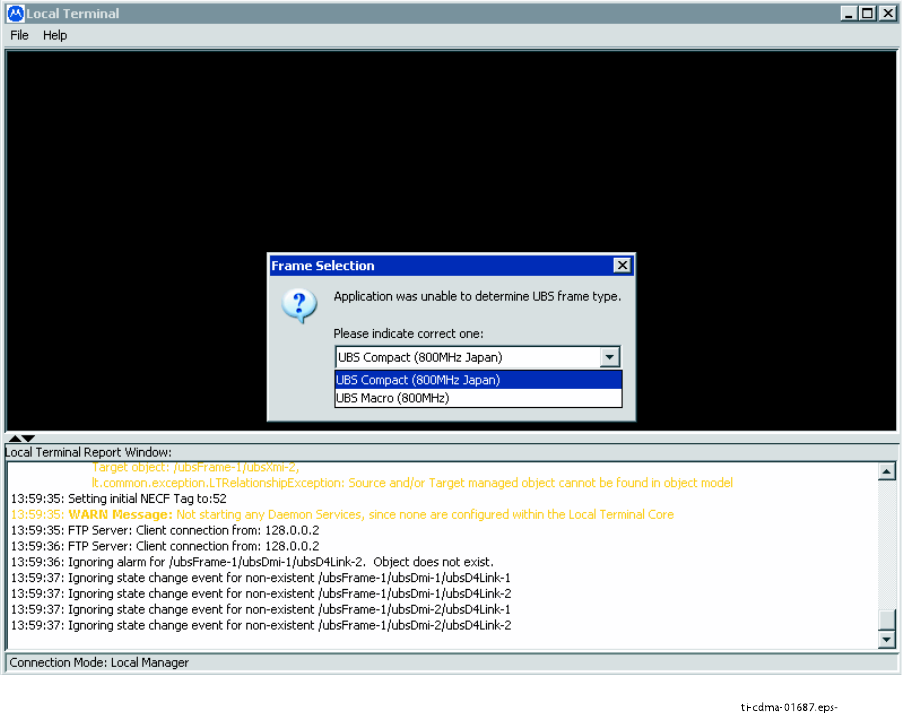Image resolution: width=902 pixels, height=713 pixels.
Task: Click 'Setting initial NECF Tag to:52' log line
Action: (x=119, y=498)
